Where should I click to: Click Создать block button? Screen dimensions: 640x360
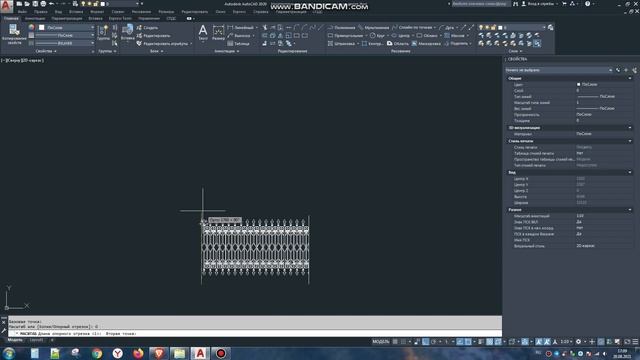[147, 27]
